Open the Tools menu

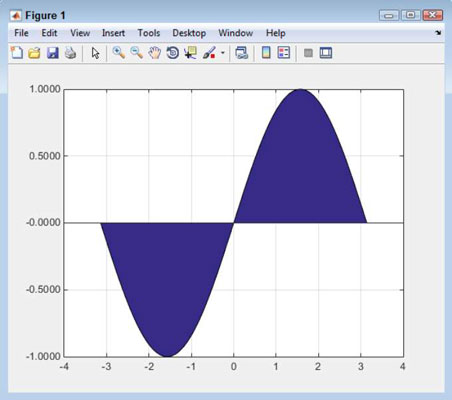click(x=149, y=33)
